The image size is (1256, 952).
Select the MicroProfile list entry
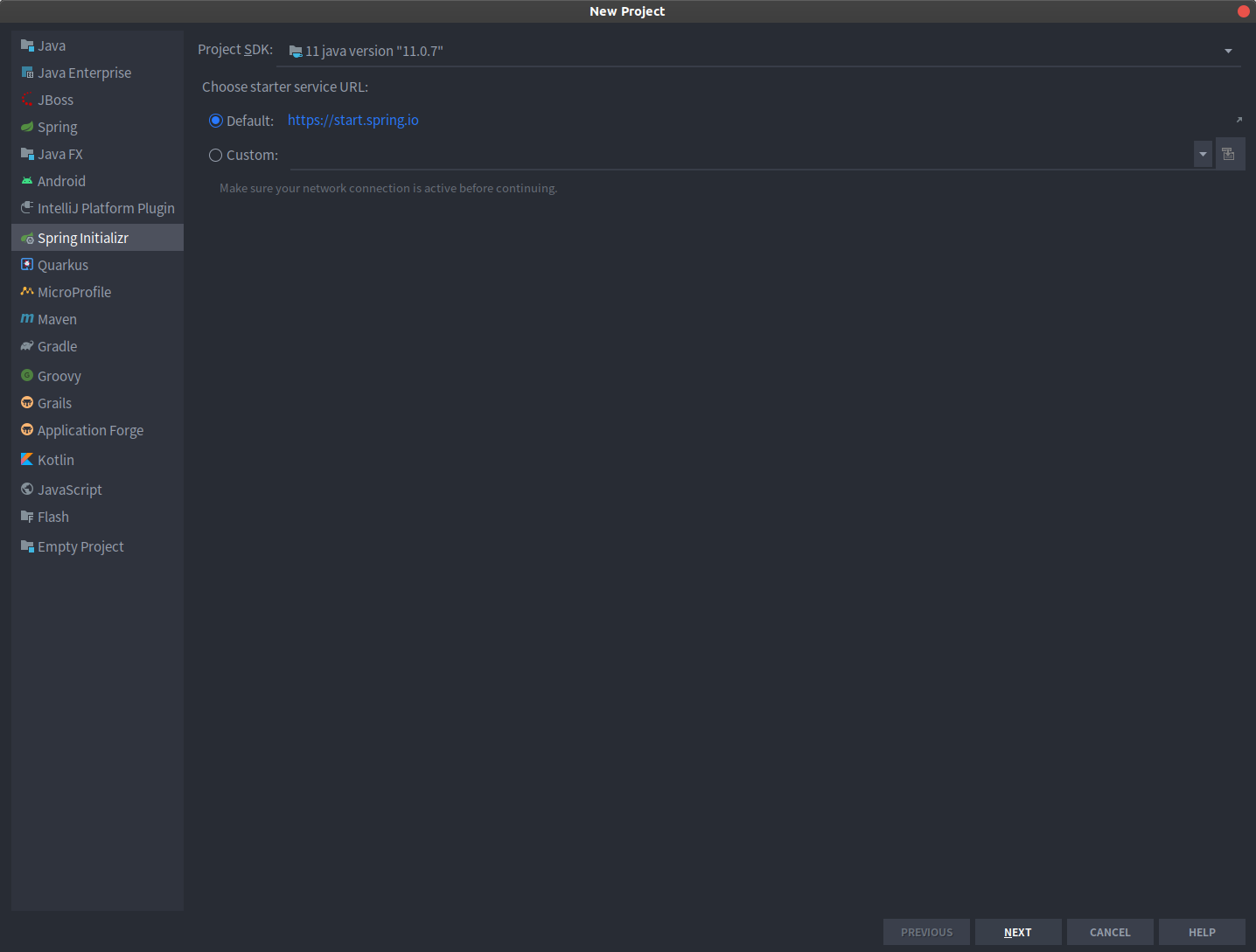click(97, 292)
